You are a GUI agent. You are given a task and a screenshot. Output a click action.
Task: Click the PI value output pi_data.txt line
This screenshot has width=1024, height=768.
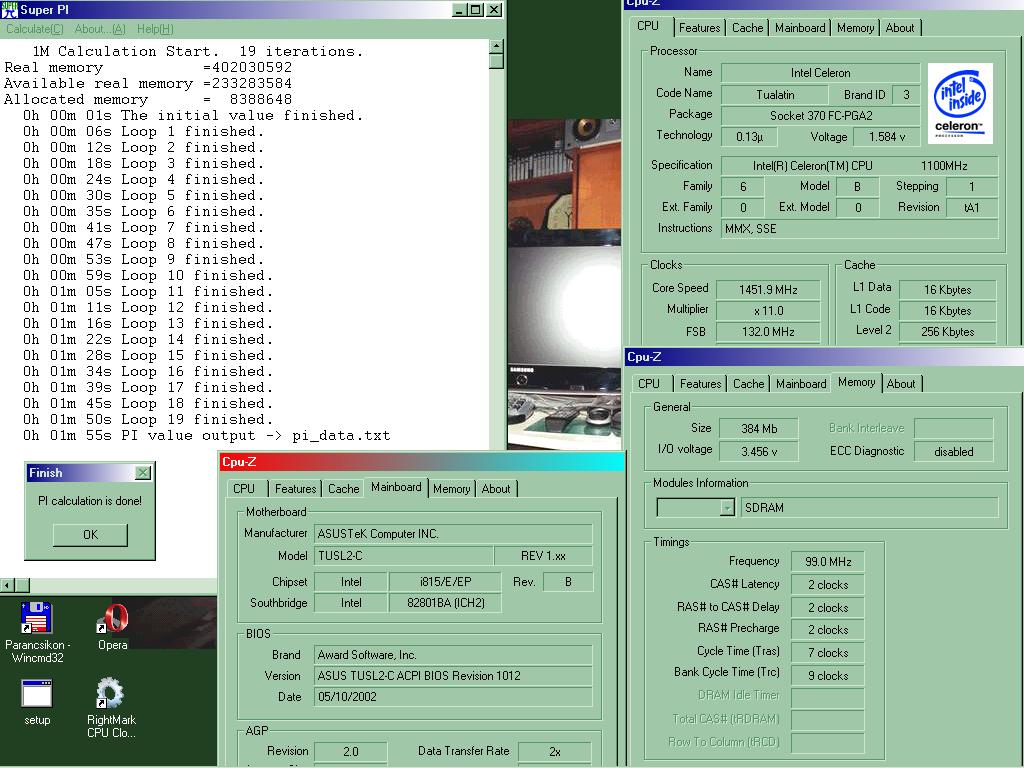[x=206, y=436]
